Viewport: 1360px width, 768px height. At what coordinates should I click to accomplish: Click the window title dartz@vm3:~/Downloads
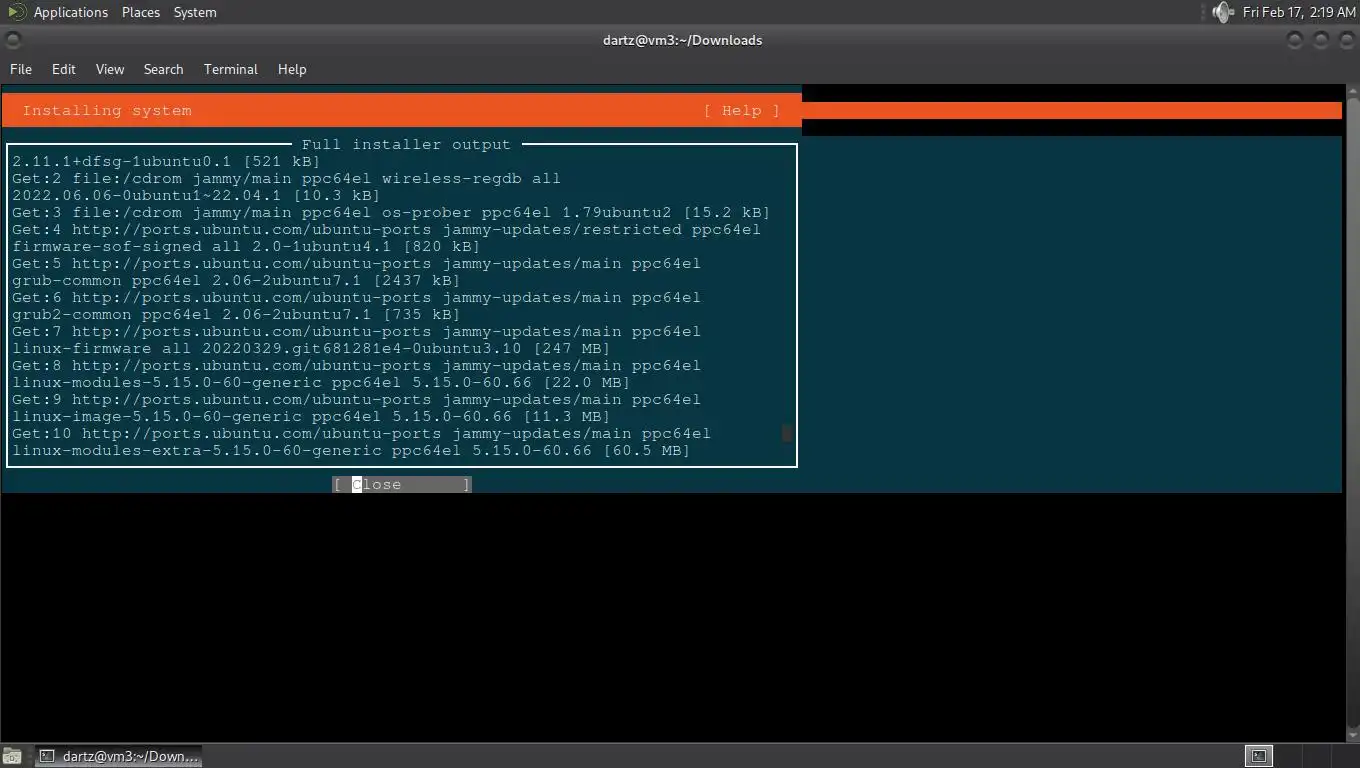click(683, 40)
